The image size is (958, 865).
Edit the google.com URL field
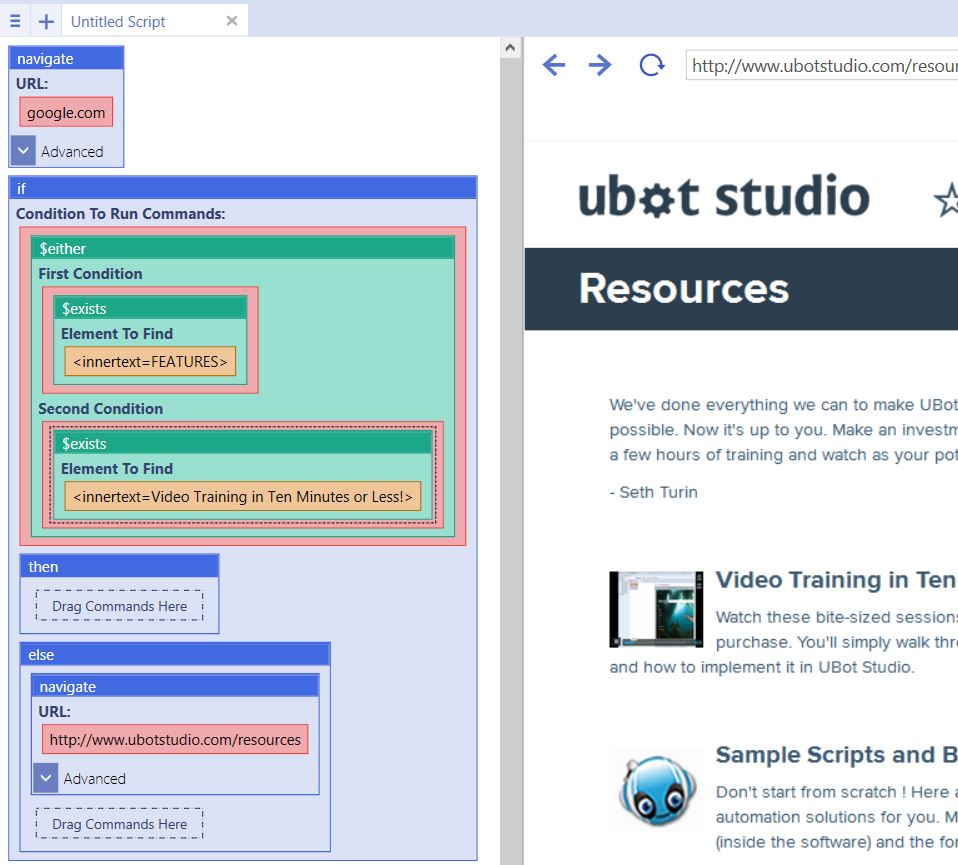click(66, 112)
